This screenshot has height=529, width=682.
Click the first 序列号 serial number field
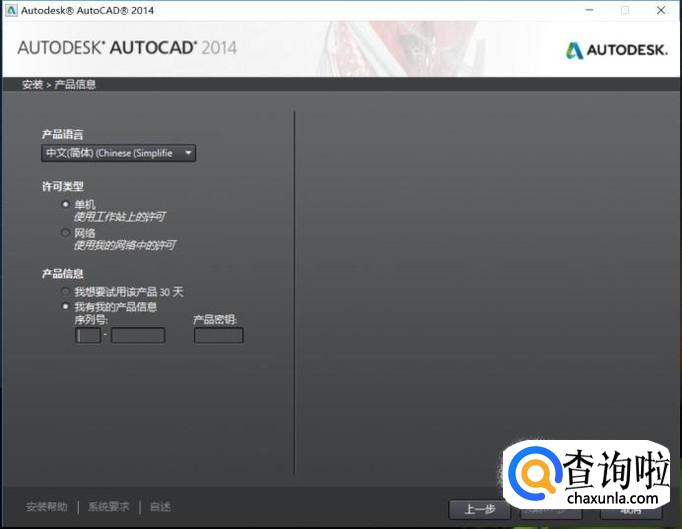88,336
